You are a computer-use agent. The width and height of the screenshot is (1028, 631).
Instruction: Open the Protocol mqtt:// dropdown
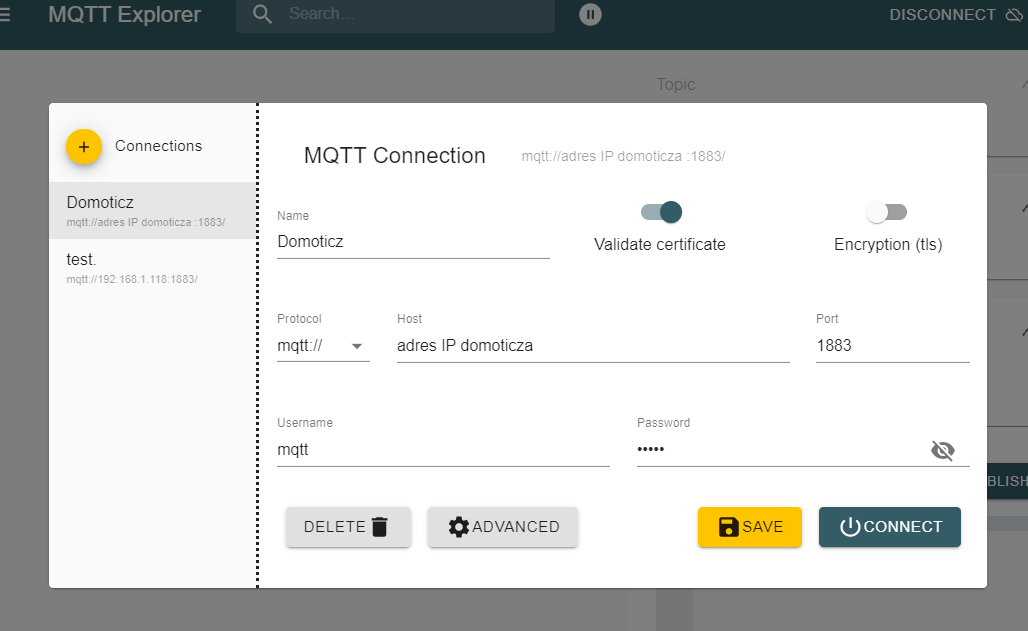[x=323, y=346]
